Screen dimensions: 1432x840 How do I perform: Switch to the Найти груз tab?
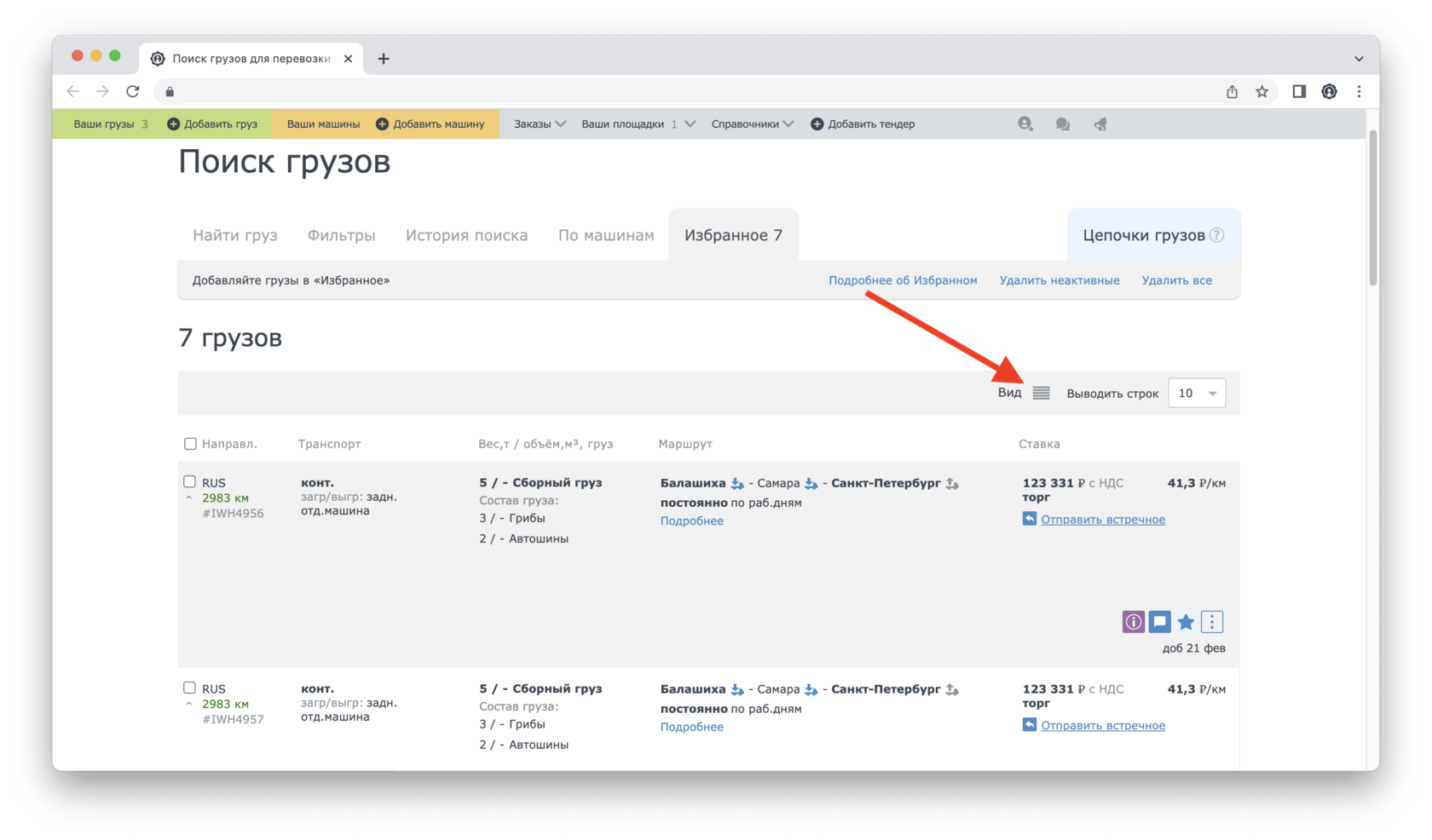click(x=235, y=235)
